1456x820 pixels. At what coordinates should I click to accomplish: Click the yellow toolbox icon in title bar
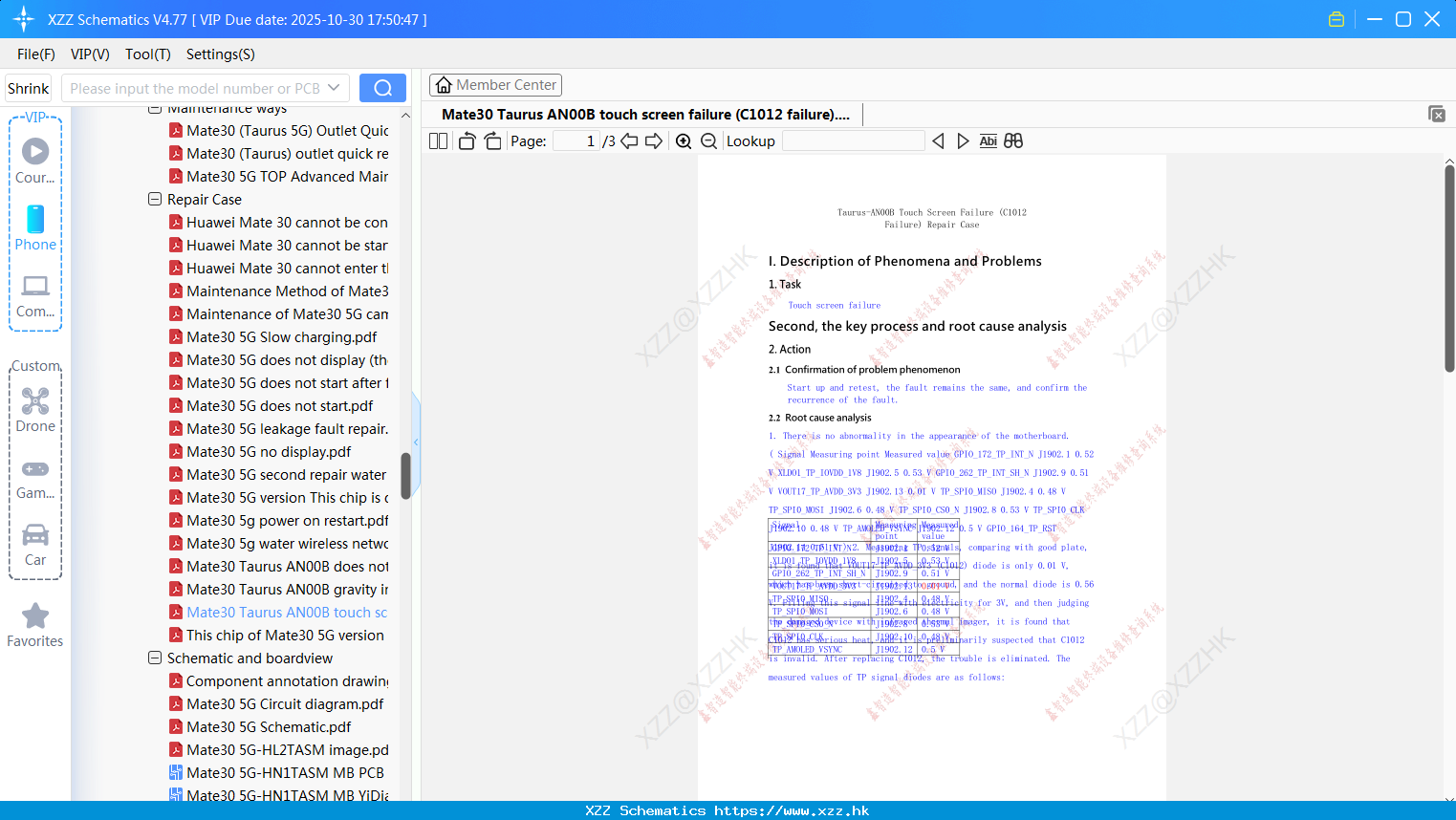point(1336,19)
